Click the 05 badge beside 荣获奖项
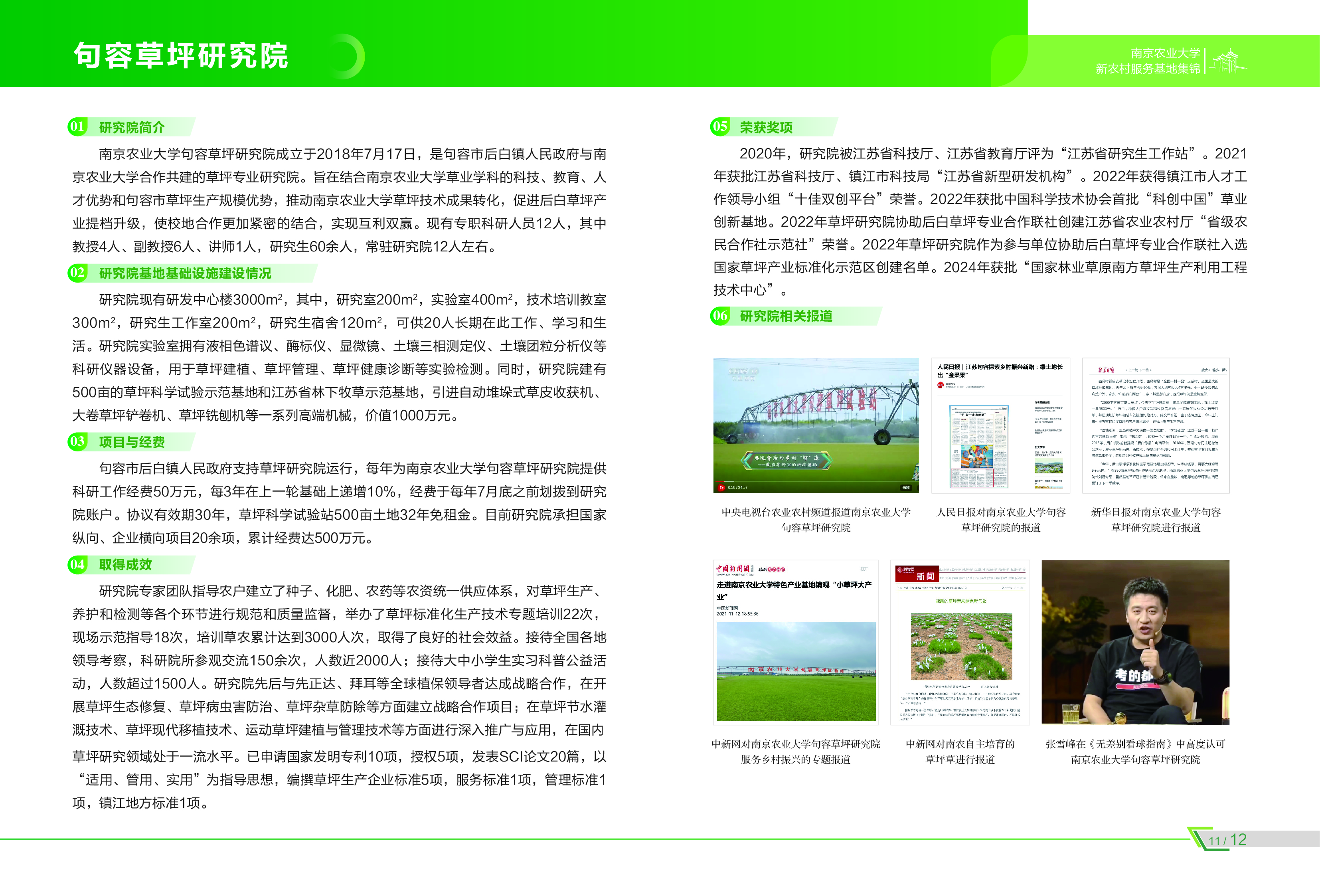1320x896 pixels. (719, 126)
